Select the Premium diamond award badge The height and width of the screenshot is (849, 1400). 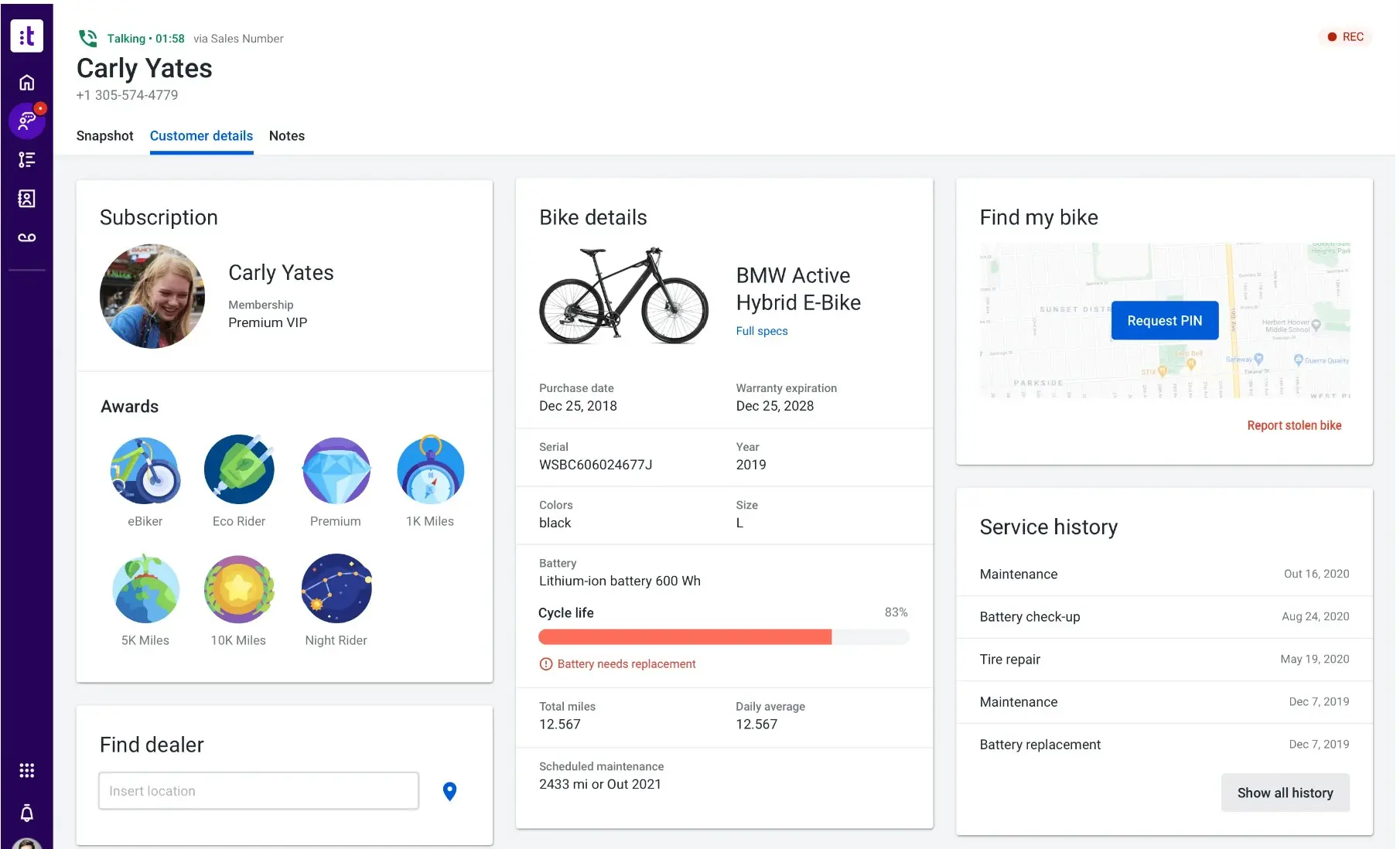pyautogui.click(x=336, y=470)
